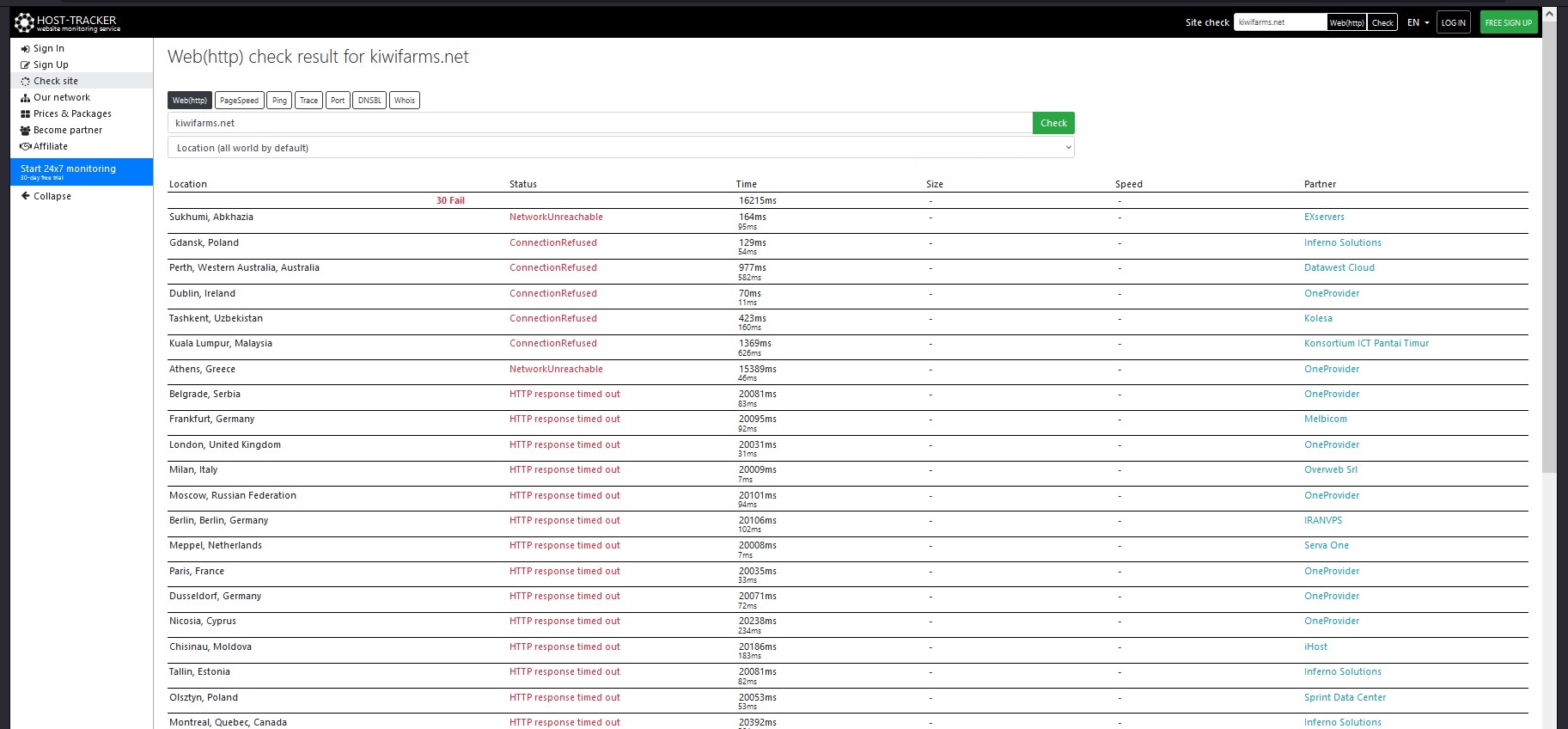Click the FREE SIGN UP button
Screen dimensions: 1568x729
[x=1509, y=22]
